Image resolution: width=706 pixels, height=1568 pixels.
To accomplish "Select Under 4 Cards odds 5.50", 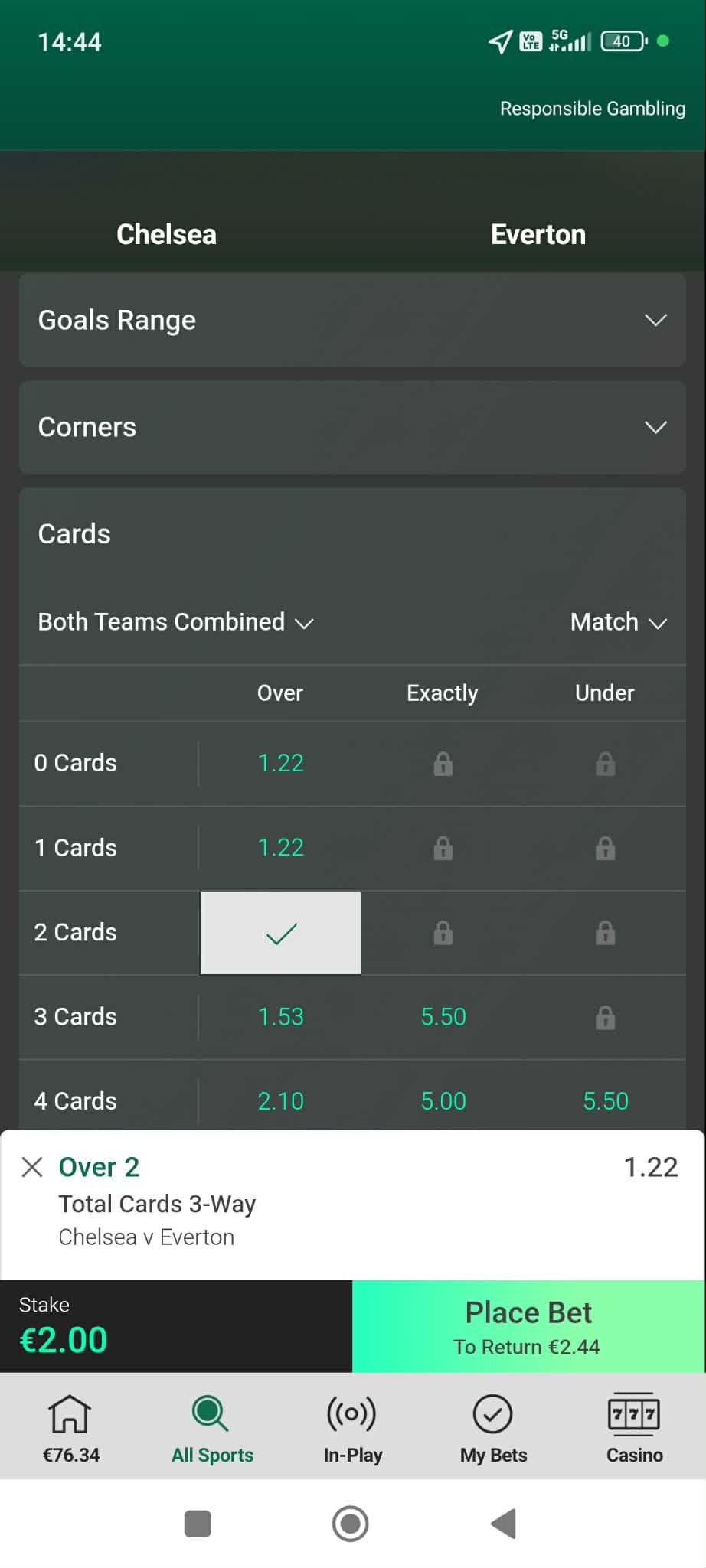I will coord(605,1101).
